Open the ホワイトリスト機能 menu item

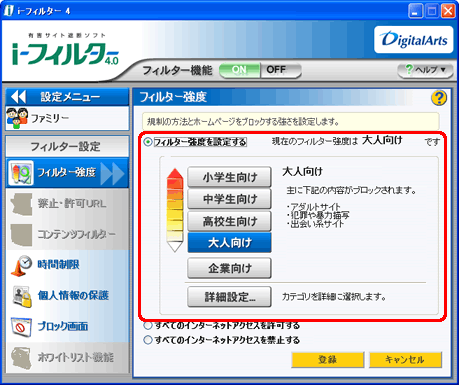[x=67, y=358]
